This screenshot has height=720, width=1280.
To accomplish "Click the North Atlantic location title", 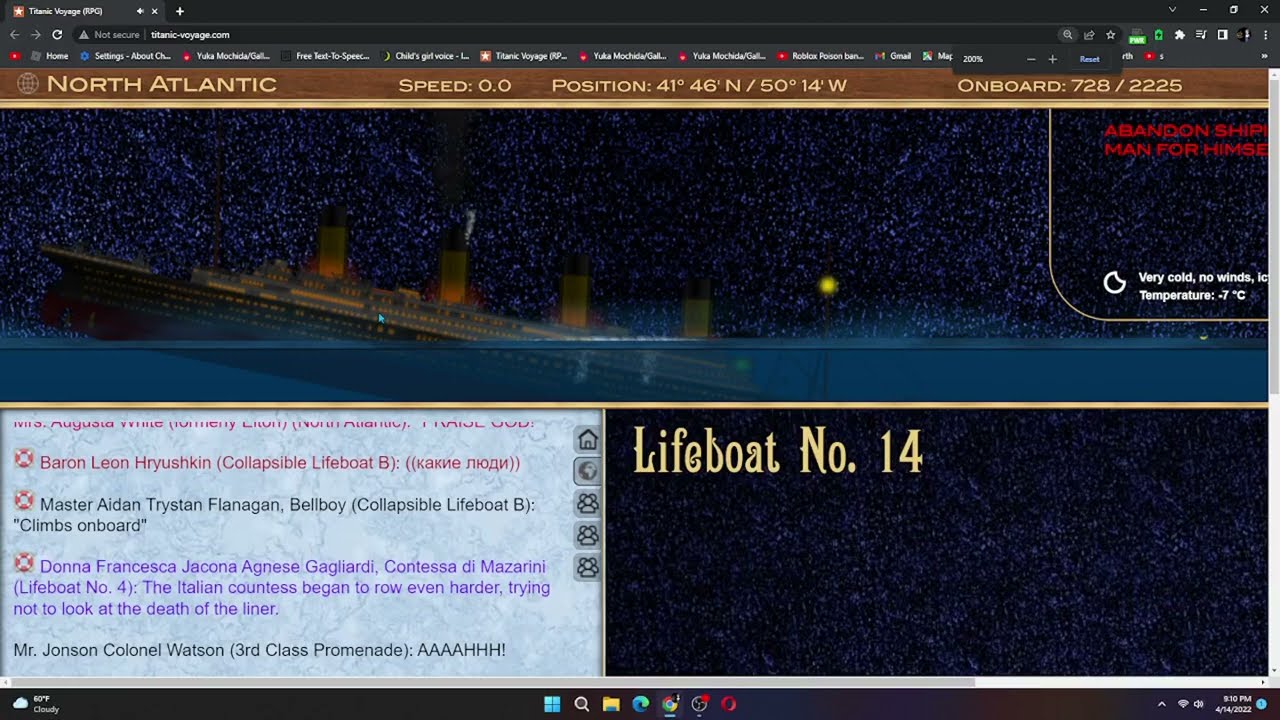I will pyautogui.click(x=161, y=84).
